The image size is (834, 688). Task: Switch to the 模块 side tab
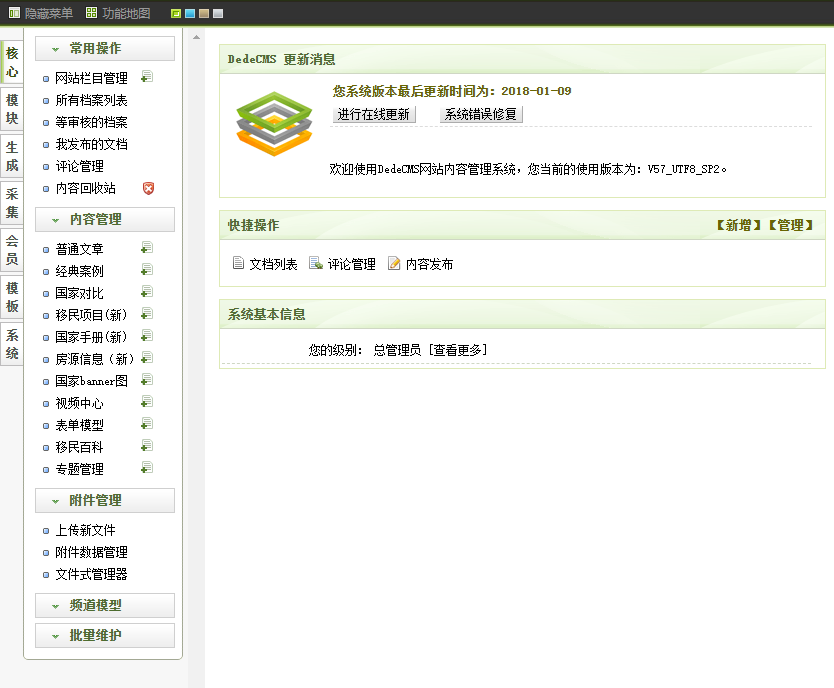(x=12, y=109)
